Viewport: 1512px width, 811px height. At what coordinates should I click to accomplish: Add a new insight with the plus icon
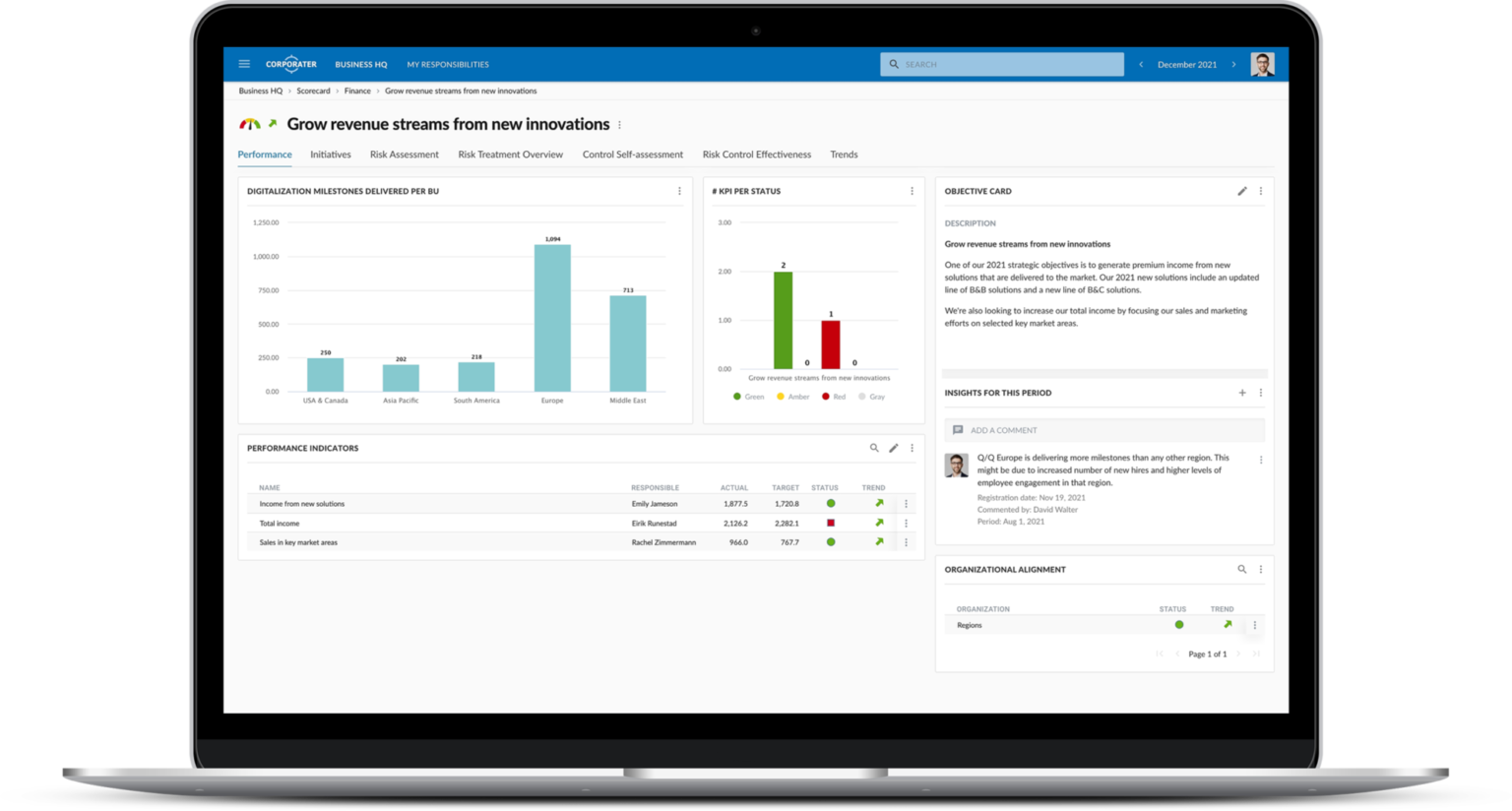coord(1242,392)
